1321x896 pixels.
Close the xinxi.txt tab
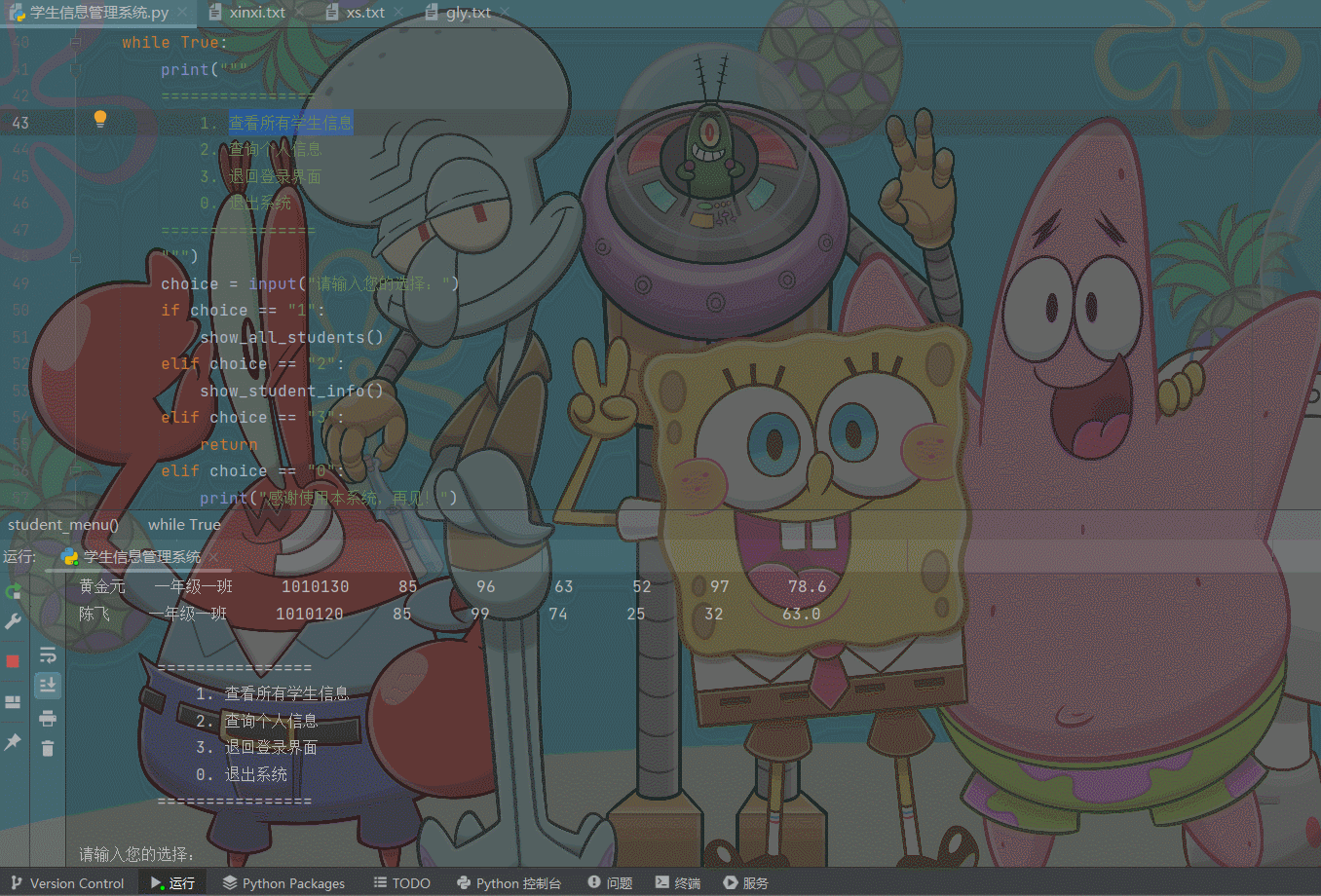(x=298, y=13)
